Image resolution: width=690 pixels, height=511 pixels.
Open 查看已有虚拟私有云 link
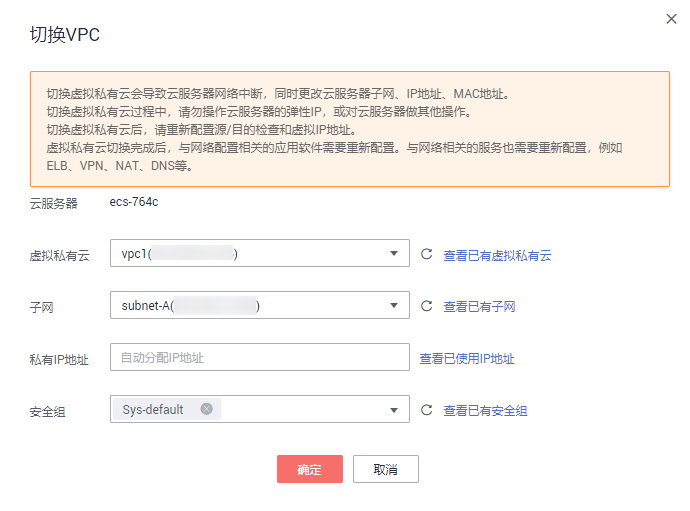[x=497, y=255]
